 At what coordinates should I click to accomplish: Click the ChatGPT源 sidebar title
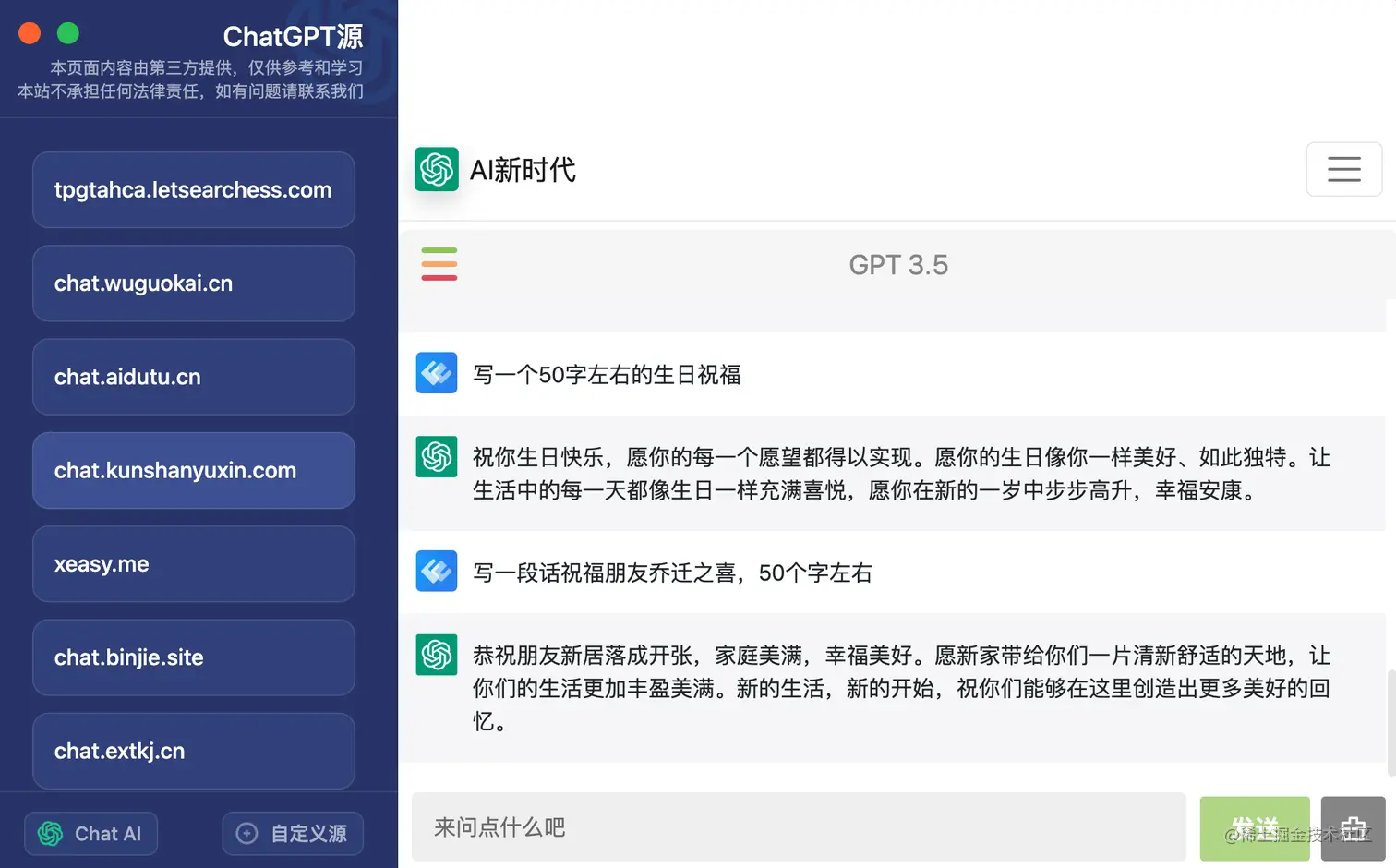[x=294, y=36]
